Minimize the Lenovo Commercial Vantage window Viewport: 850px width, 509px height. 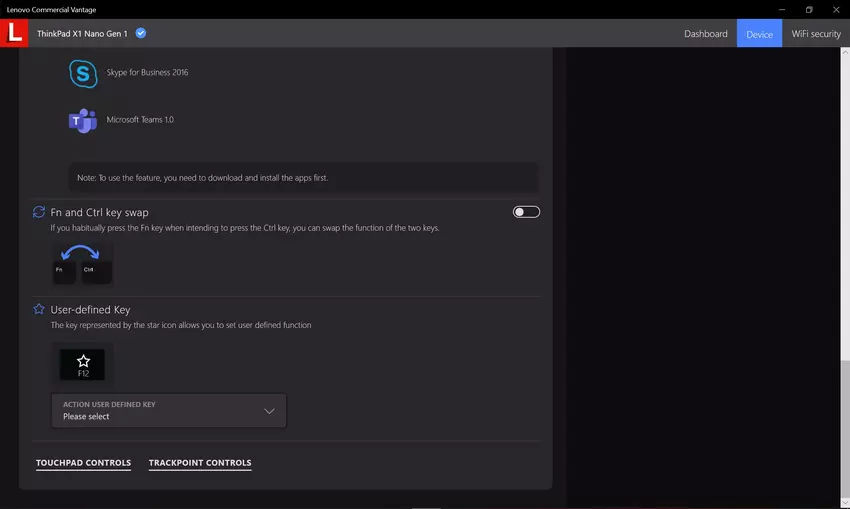[781, 9]
